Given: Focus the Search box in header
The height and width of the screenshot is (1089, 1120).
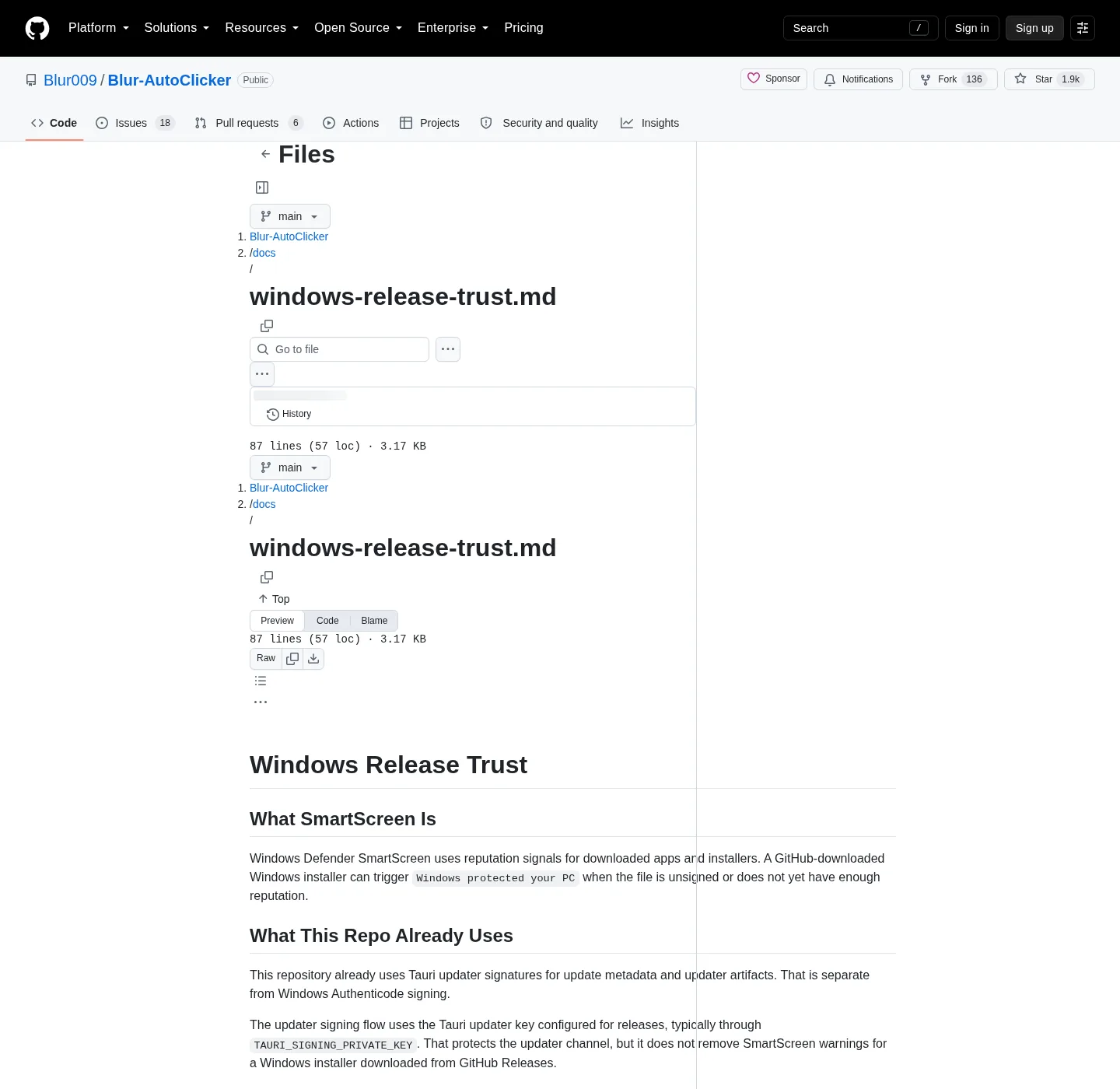Looking at the screenshot, I should point(860,28).
